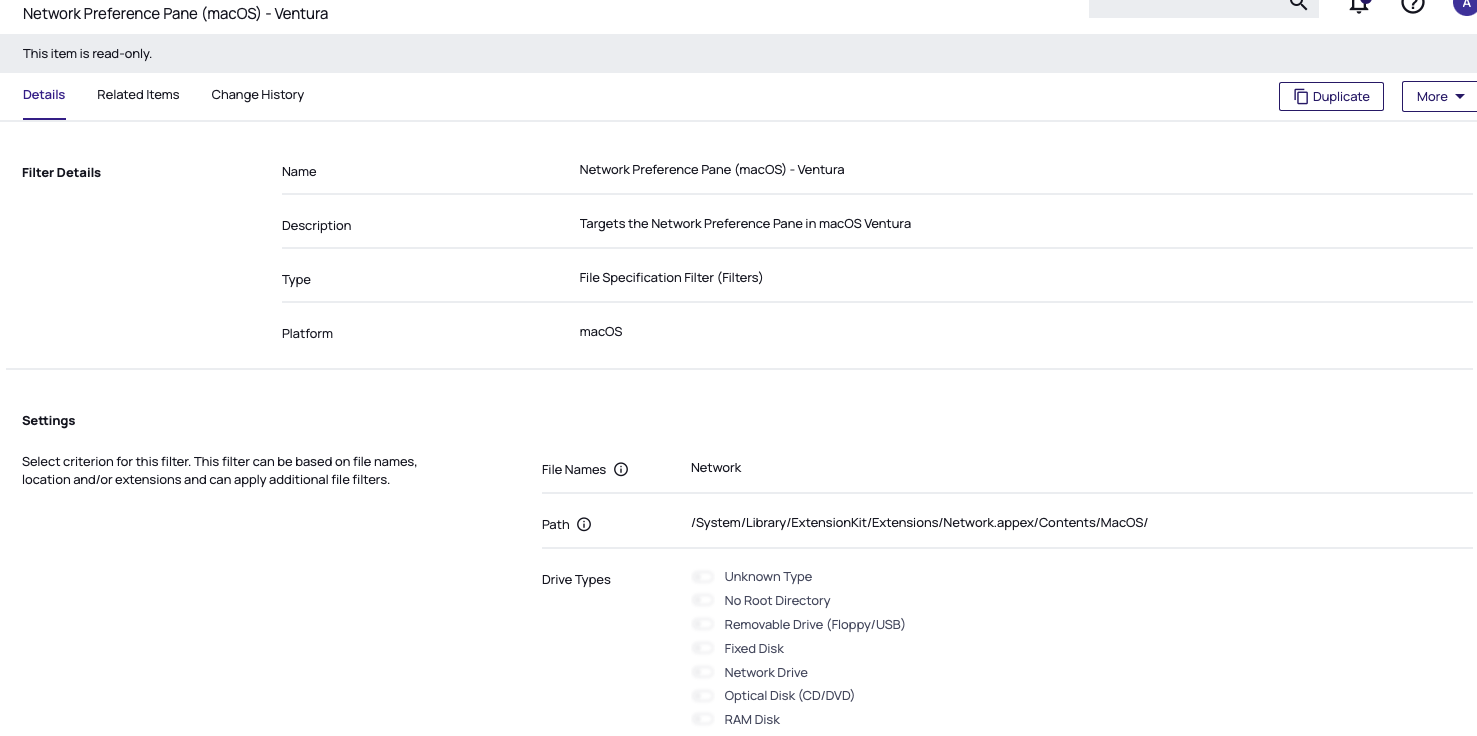Toggle the Removable Drive (Floppy/USB) switch
This screenshot has width=1477, height=736.
click(x=703, y=625)
